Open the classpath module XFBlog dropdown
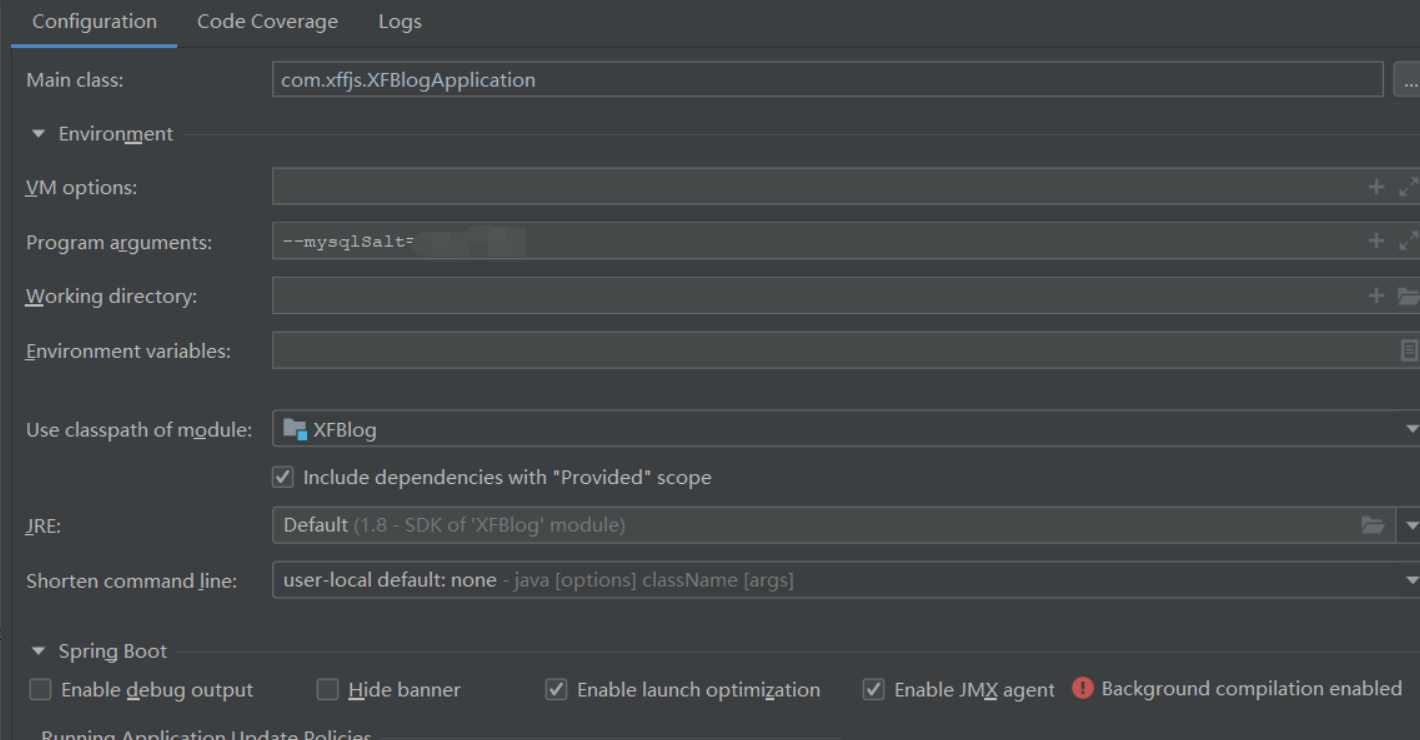Viewport: 1420px width, 740px height. 1410,430
